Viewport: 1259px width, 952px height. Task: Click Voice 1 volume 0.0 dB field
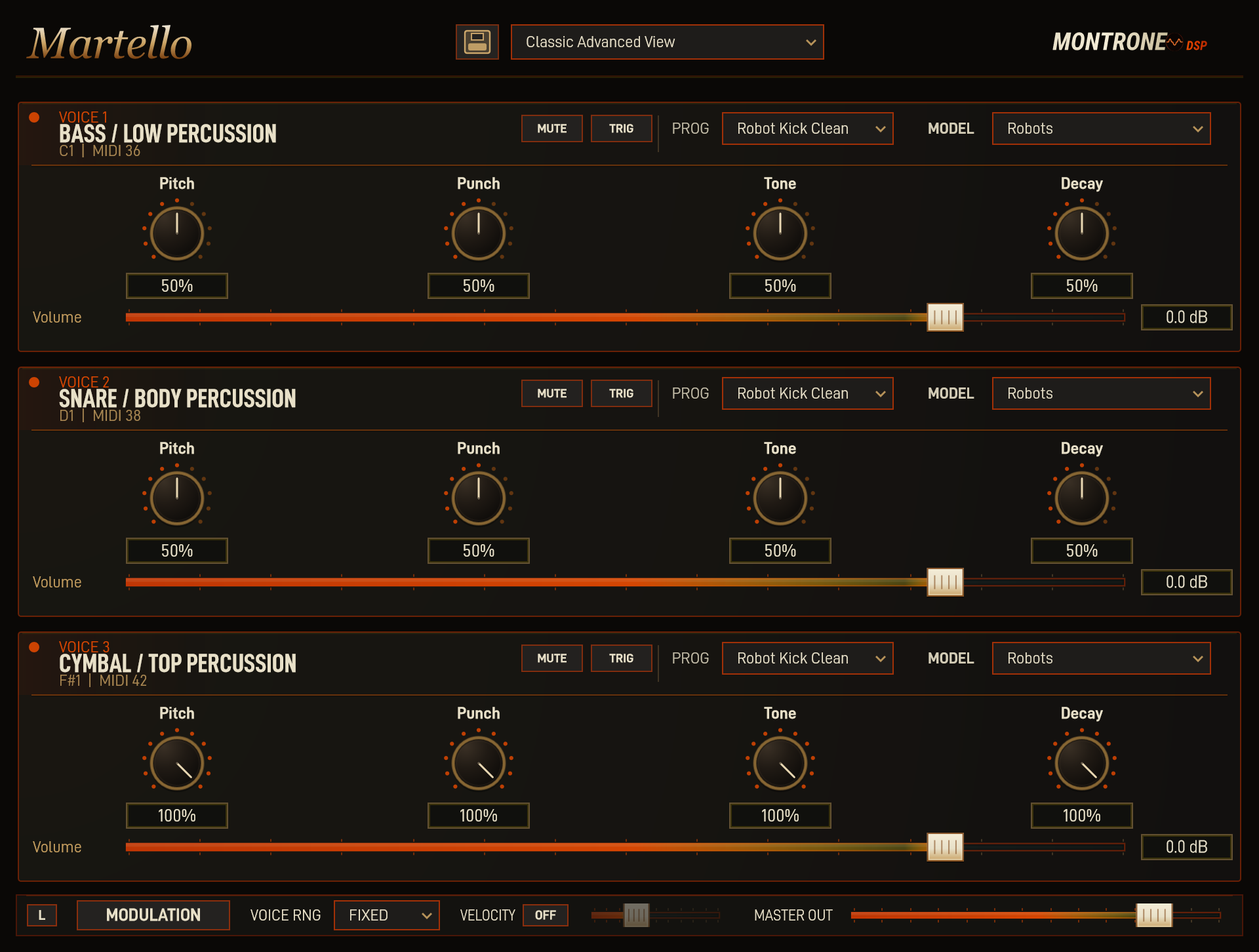1187,317
